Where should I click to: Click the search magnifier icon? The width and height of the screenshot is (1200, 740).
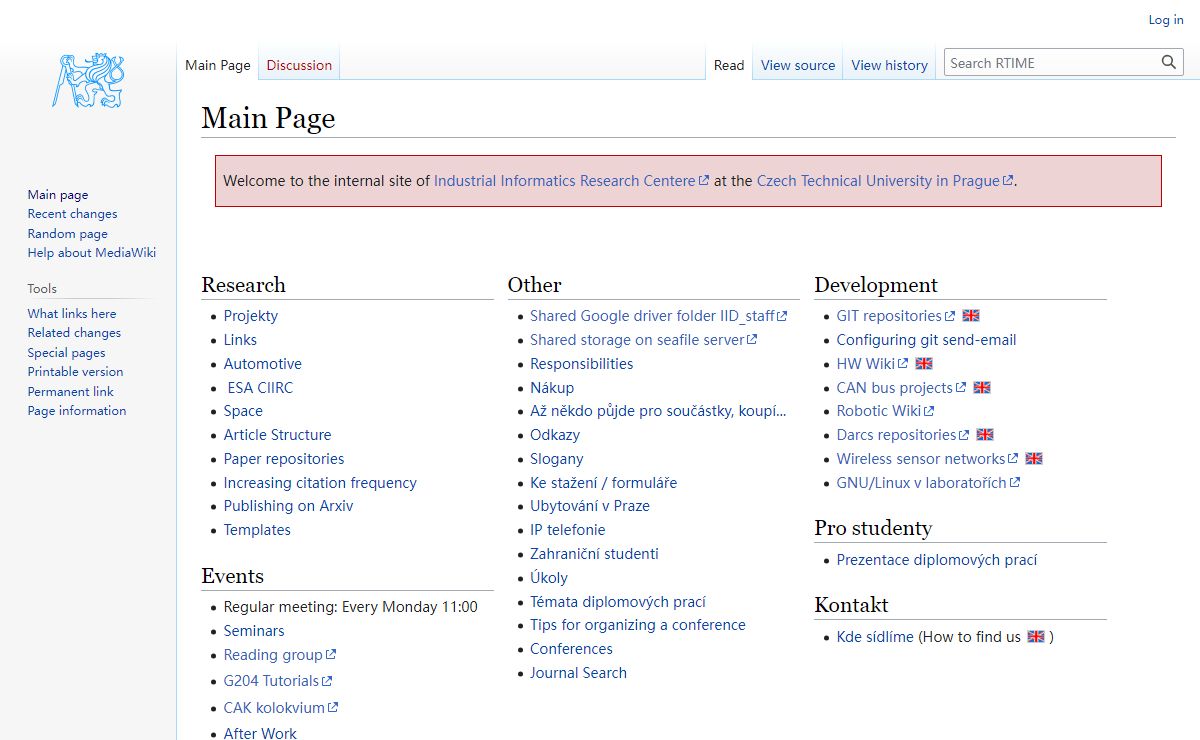tap(1169, 63)
